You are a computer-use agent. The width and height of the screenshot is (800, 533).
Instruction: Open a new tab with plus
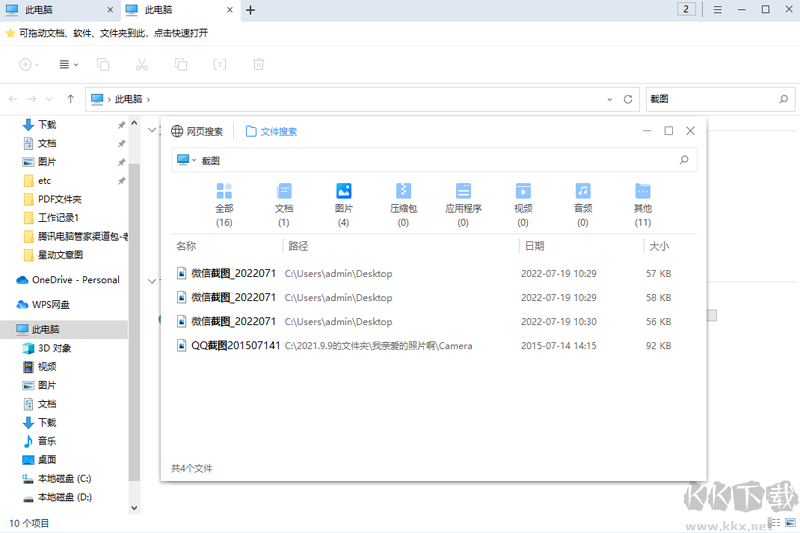pos(251,10)
